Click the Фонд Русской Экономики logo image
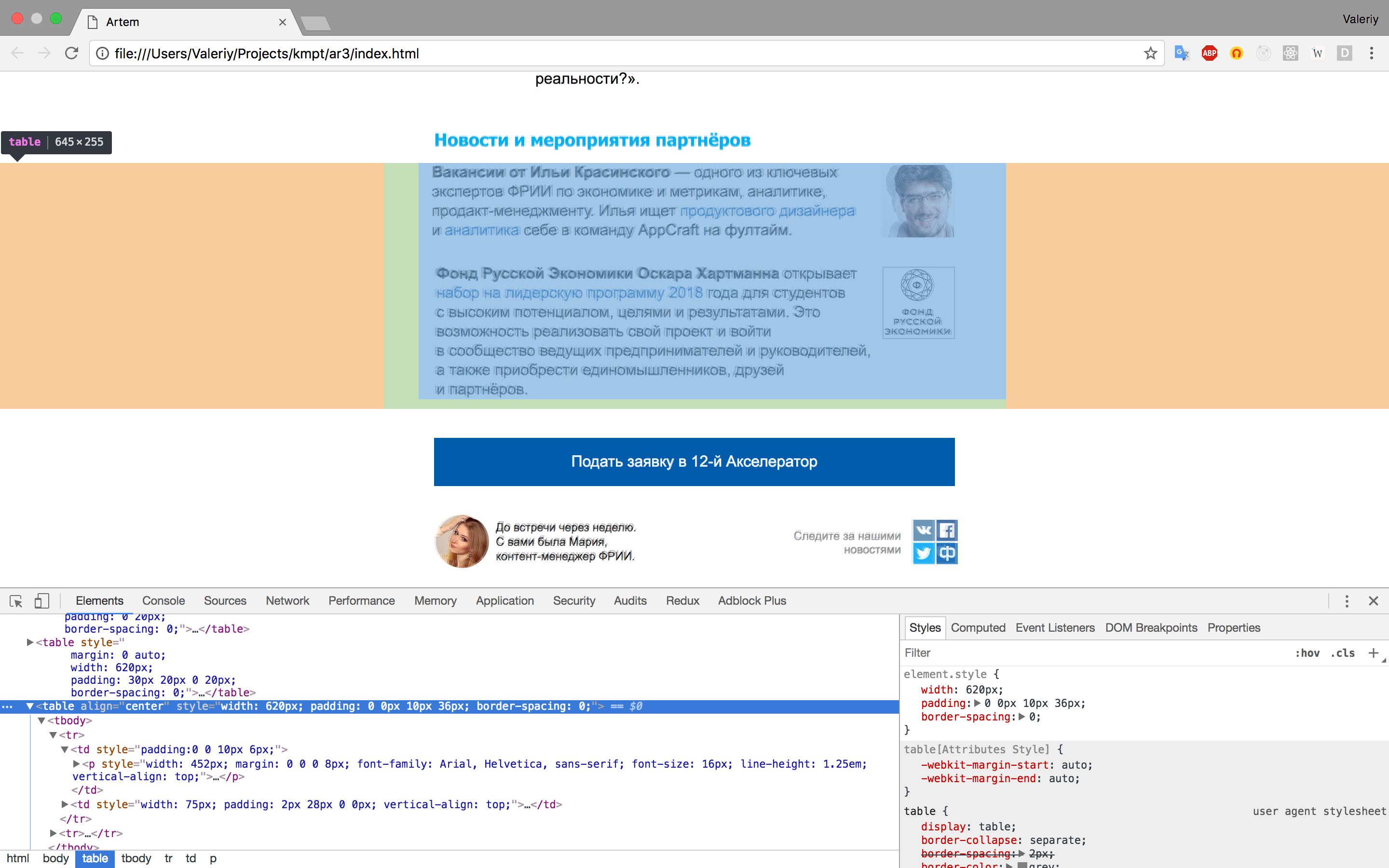This screenshot has width=1389, height=868. [918, 302]
